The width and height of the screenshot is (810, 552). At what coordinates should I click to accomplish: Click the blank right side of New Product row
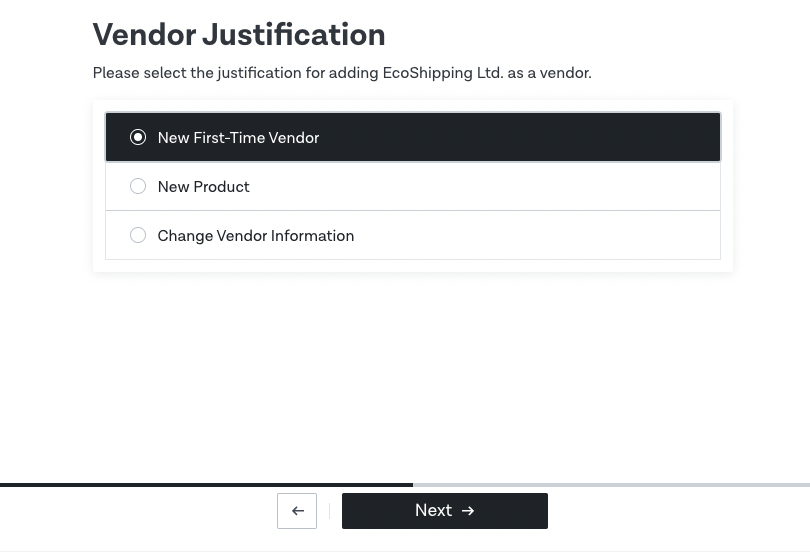550,186
